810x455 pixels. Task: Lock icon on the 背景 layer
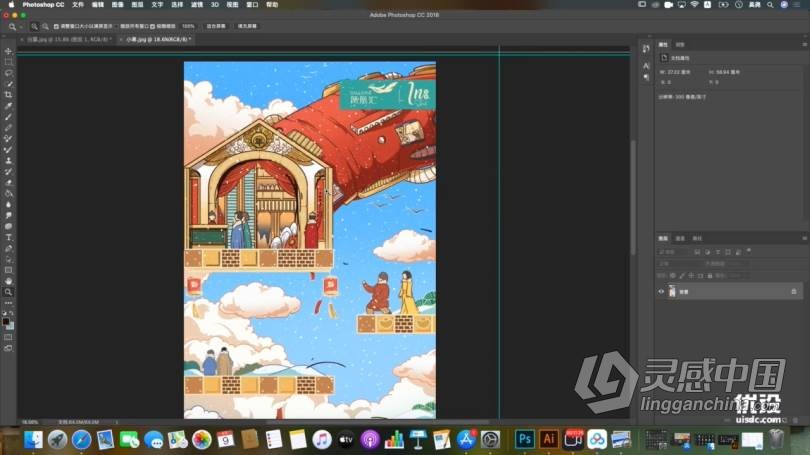coord(794,292)
